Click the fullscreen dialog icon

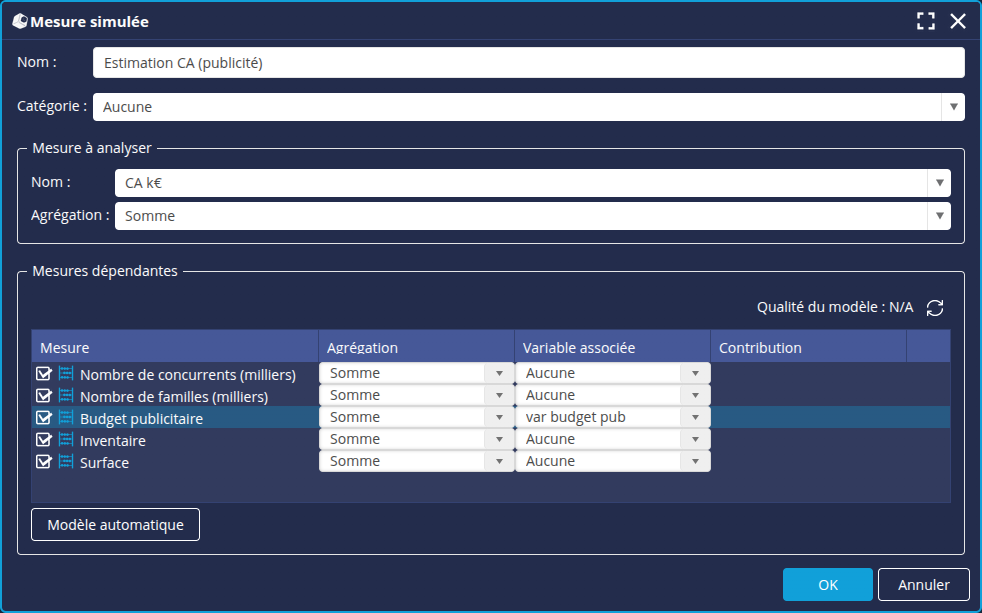926,22
